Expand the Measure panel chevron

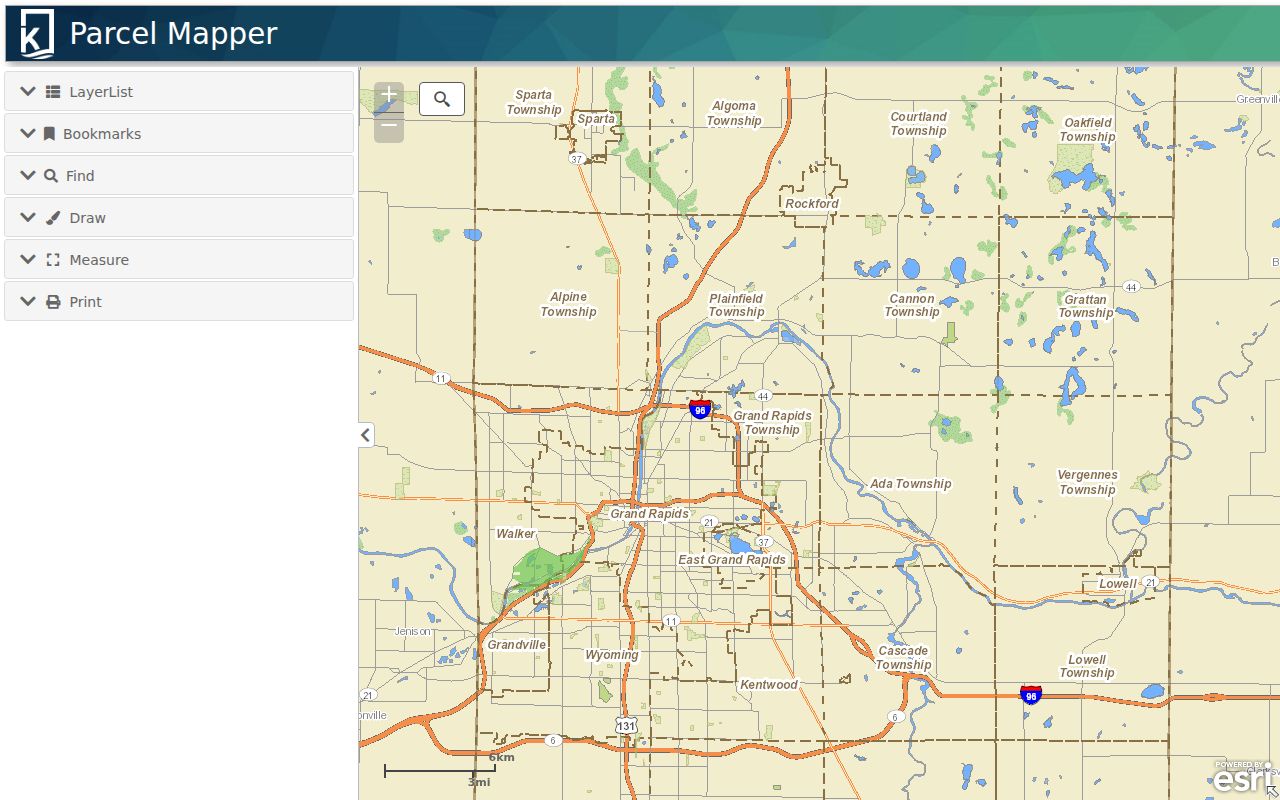(x=28, y=260)
